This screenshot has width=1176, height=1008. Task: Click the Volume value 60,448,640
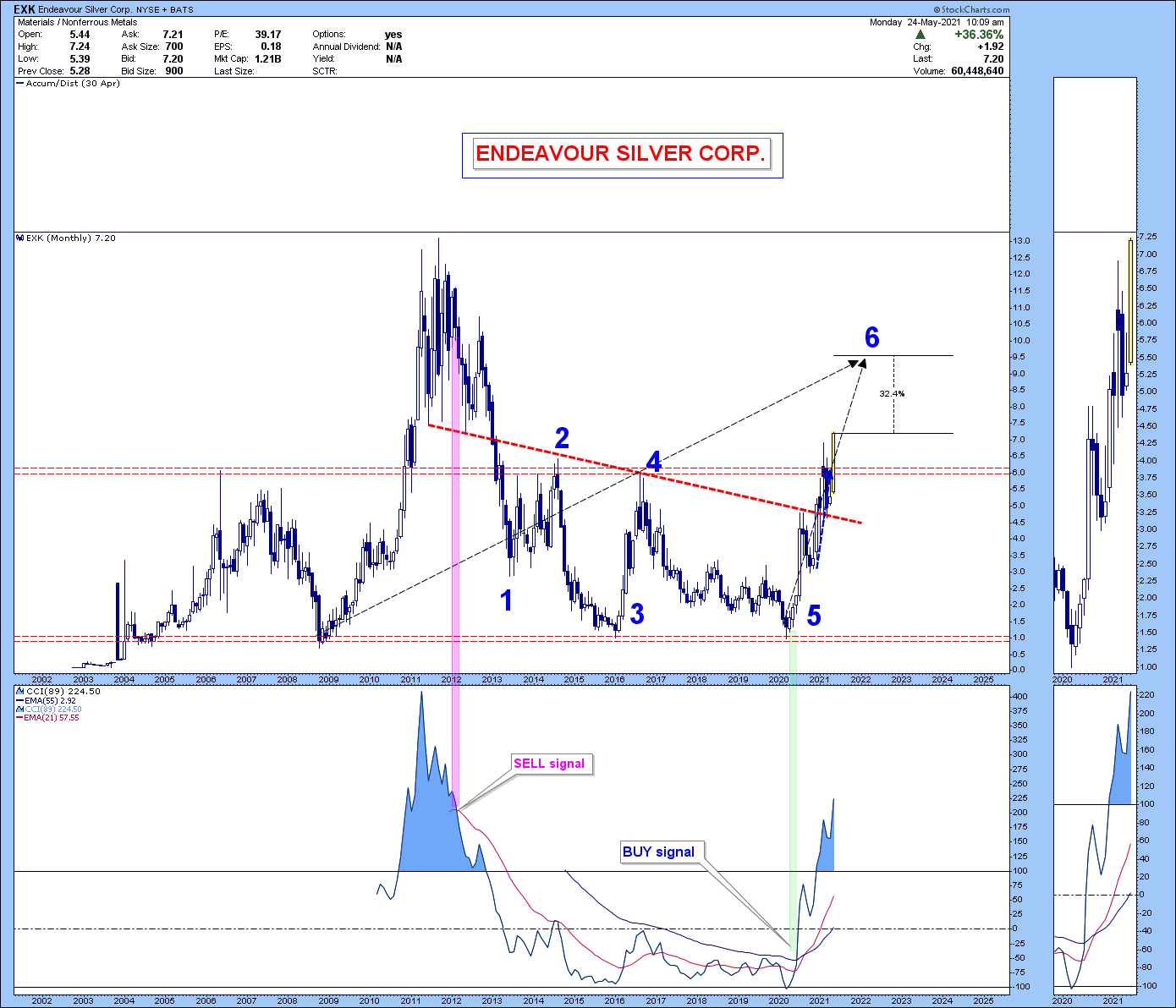(x=977, y=71)
